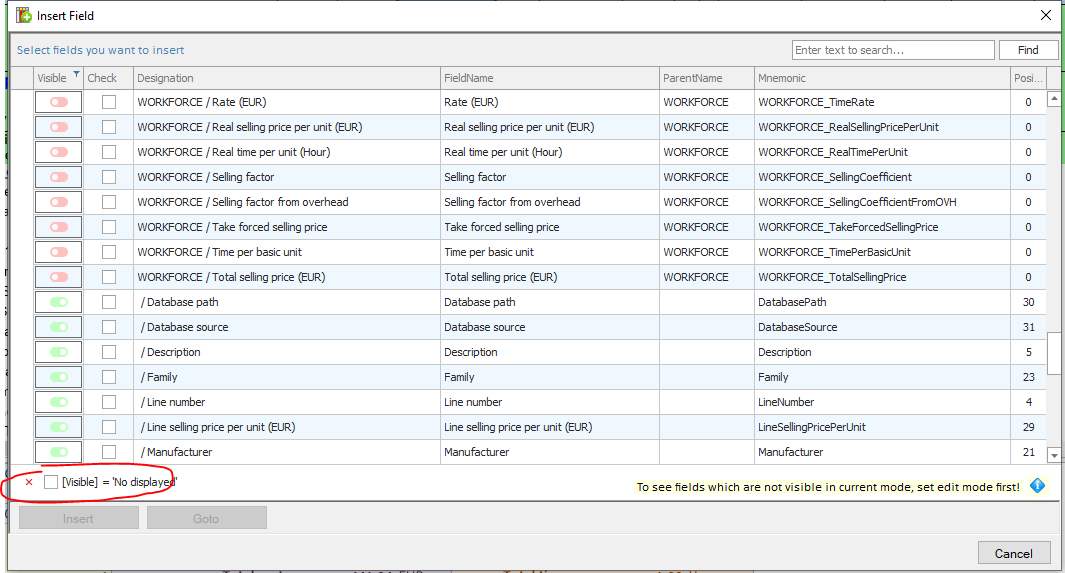Click the Visible column filter icon
Viewport: 1065px width, 573px height.
tap(75, 75)
